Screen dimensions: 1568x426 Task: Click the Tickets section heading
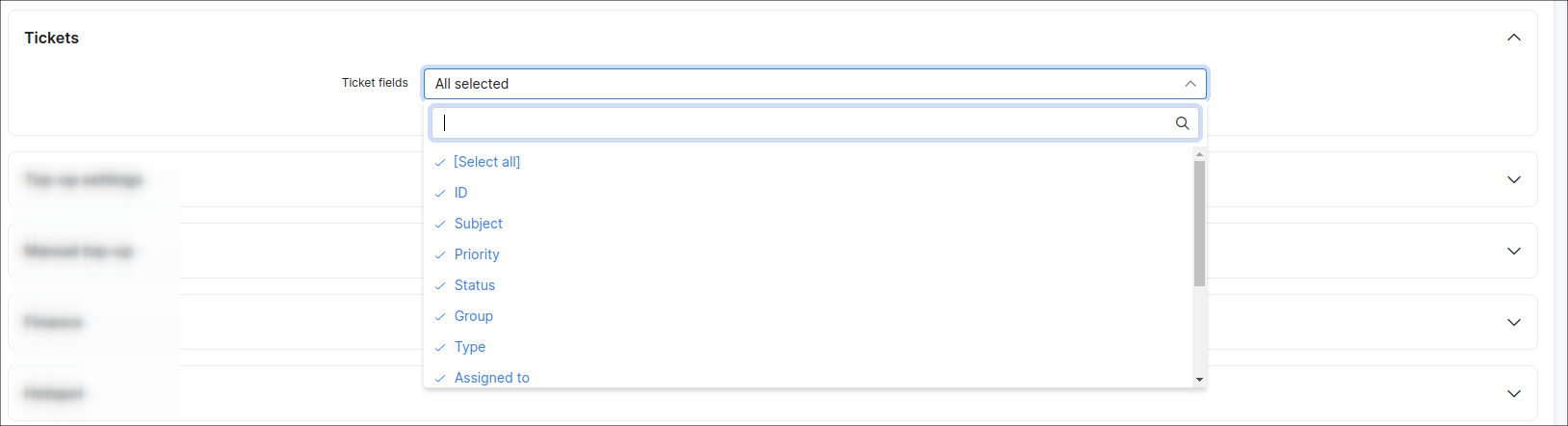tap(52, 38)
